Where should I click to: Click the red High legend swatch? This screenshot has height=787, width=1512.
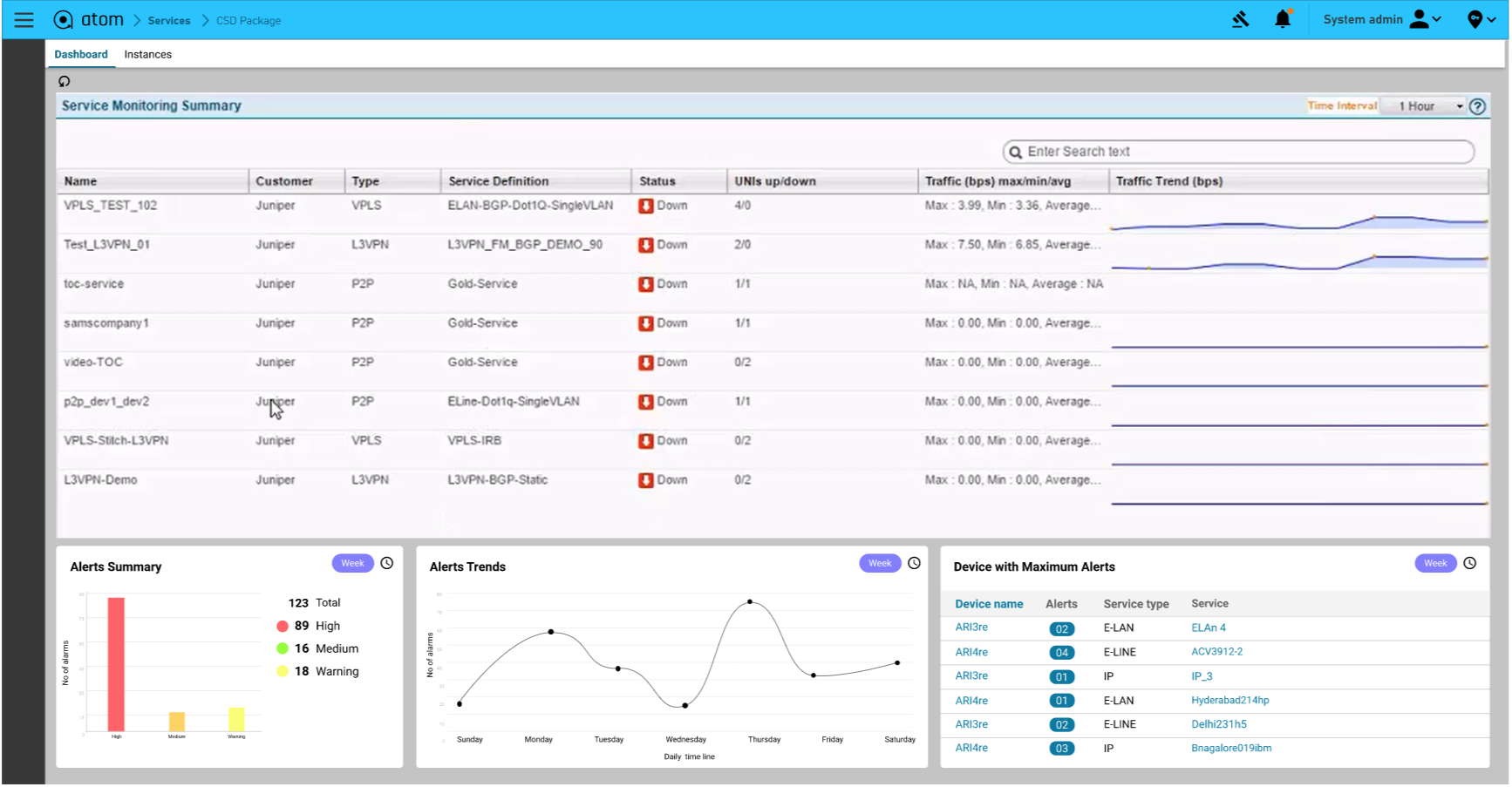point(283,627)
